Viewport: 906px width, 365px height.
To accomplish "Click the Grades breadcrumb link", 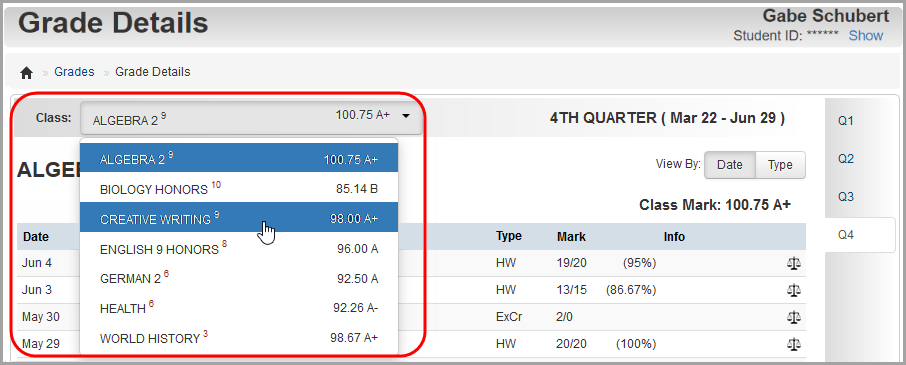I will (74, 72).
